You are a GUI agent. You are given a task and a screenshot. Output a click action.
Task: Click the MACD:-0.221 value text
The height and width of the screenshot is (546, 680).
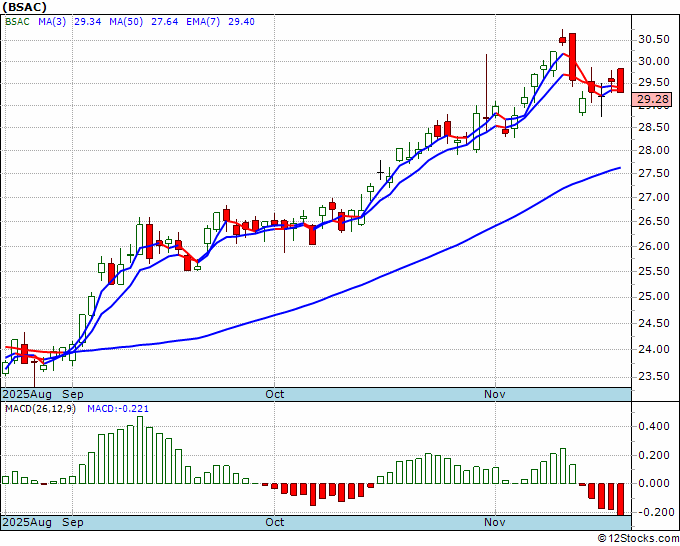118,409
